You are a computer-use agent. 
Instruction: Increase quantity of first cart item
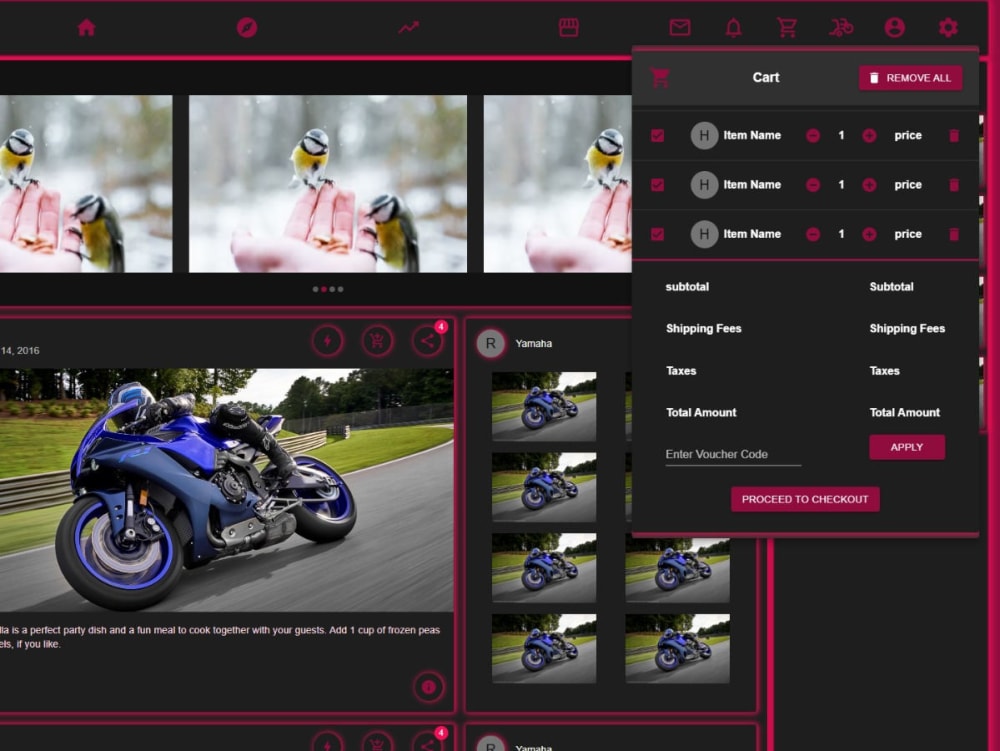pos(869,135)
